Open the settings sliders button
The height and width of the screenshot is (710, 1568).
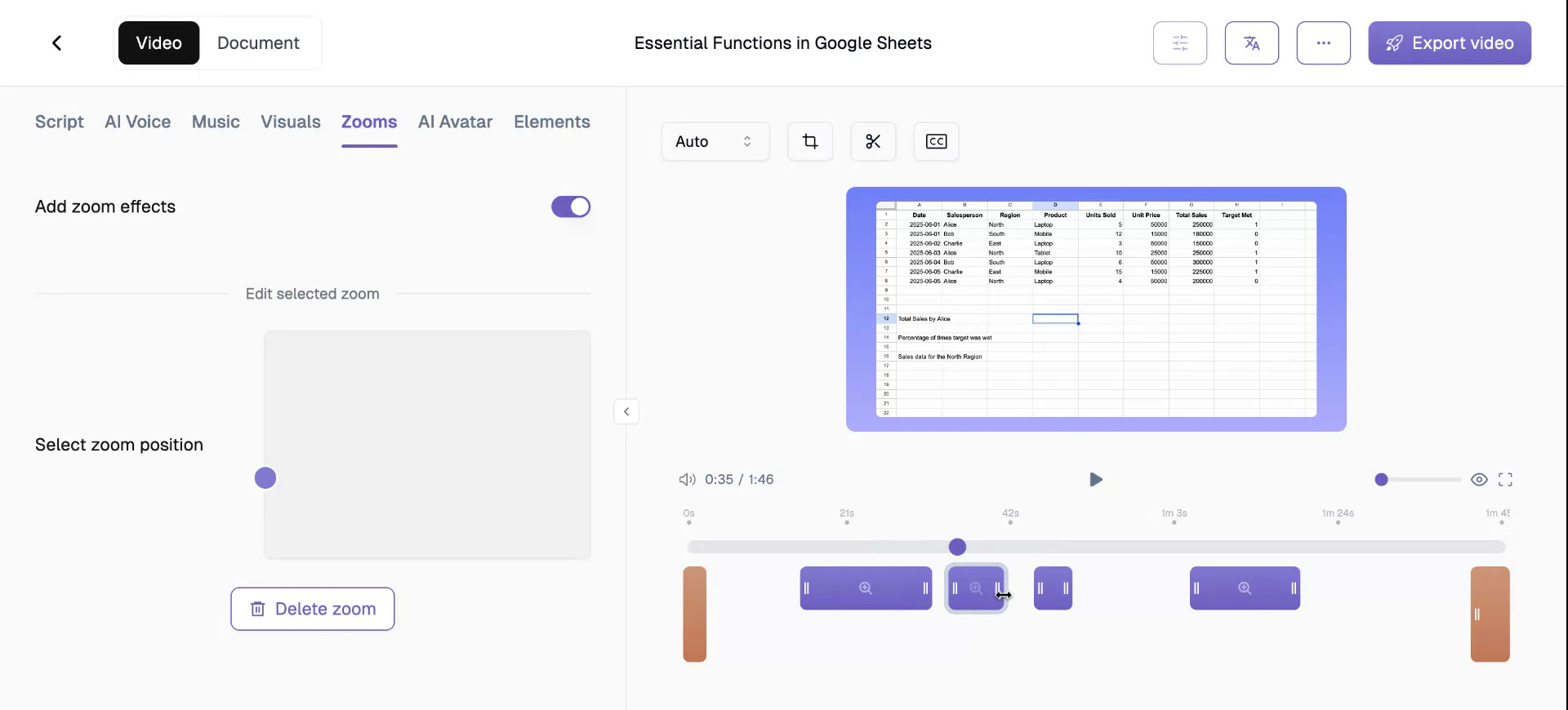[x=1180, y=42]
